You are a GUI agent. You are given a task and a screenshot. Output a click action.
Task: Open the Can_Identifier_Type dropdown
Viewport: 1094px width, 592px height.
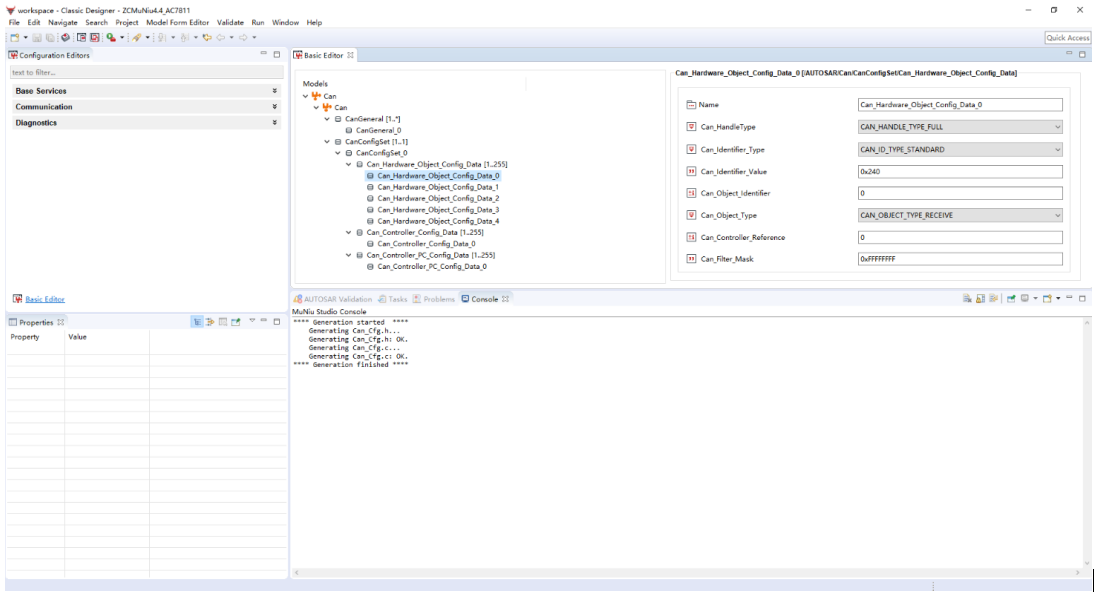(x=960, y=150)
